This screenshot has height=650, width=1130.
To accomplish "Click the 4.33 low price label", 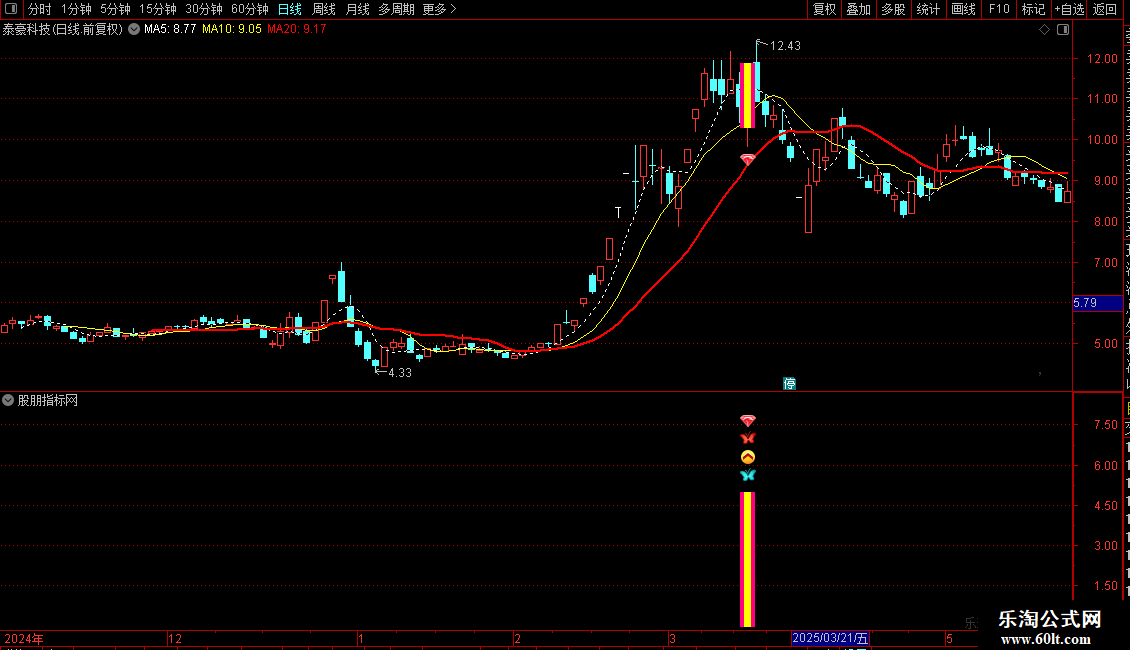I will click(400, 373).
